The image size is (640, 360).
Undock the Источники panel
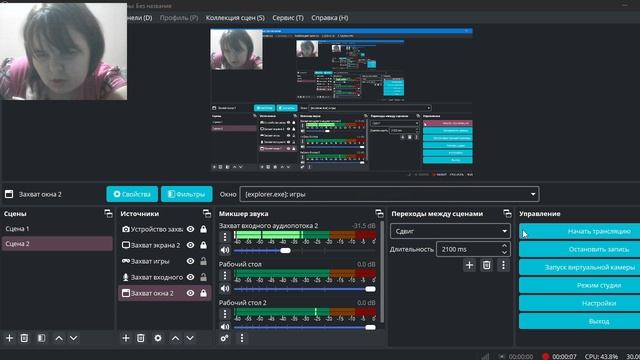coord(207,213)
